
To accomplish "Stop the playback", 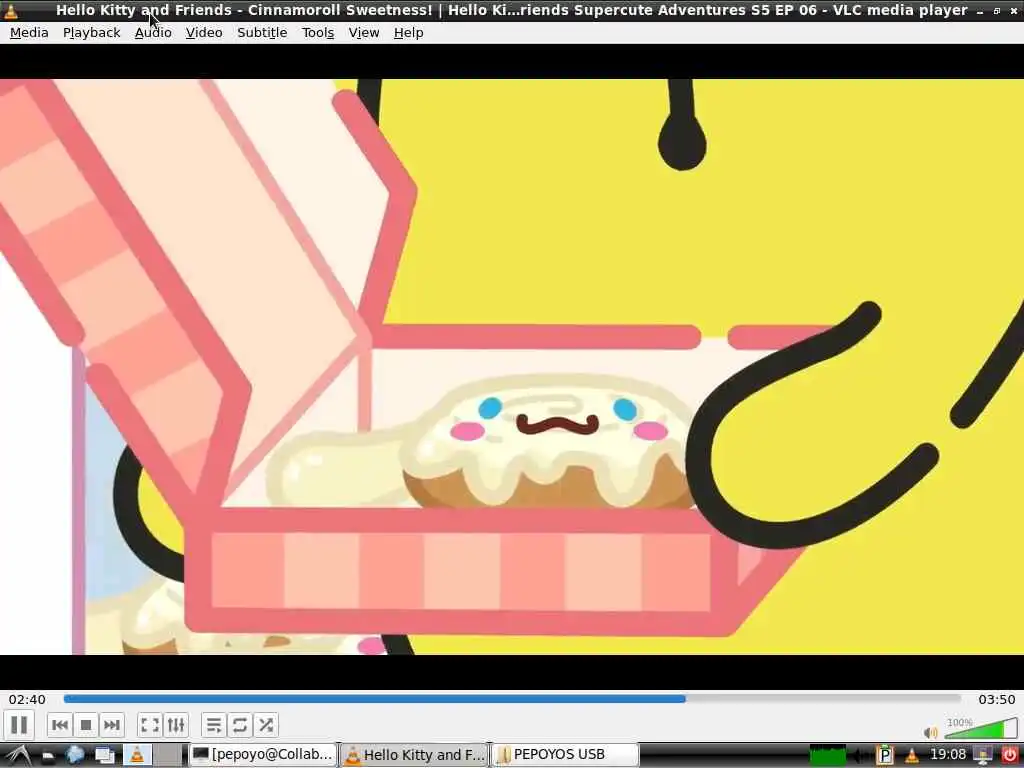I will (86, 725).
